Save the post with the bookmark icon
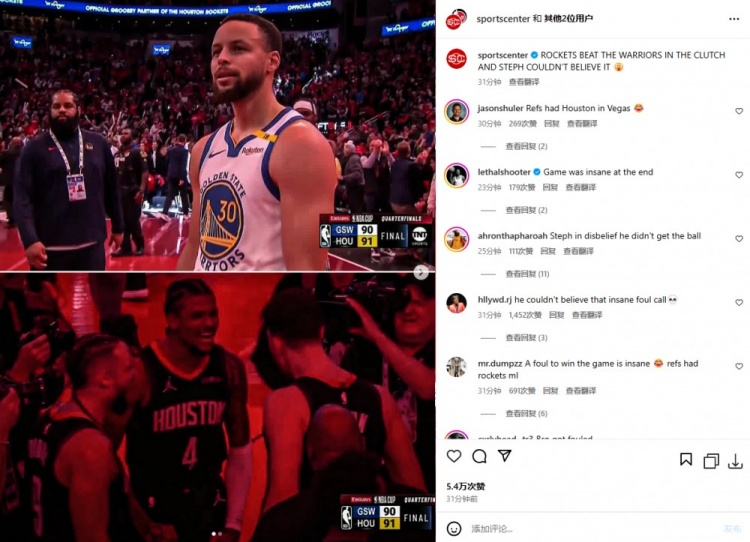 tap(686, 460)
